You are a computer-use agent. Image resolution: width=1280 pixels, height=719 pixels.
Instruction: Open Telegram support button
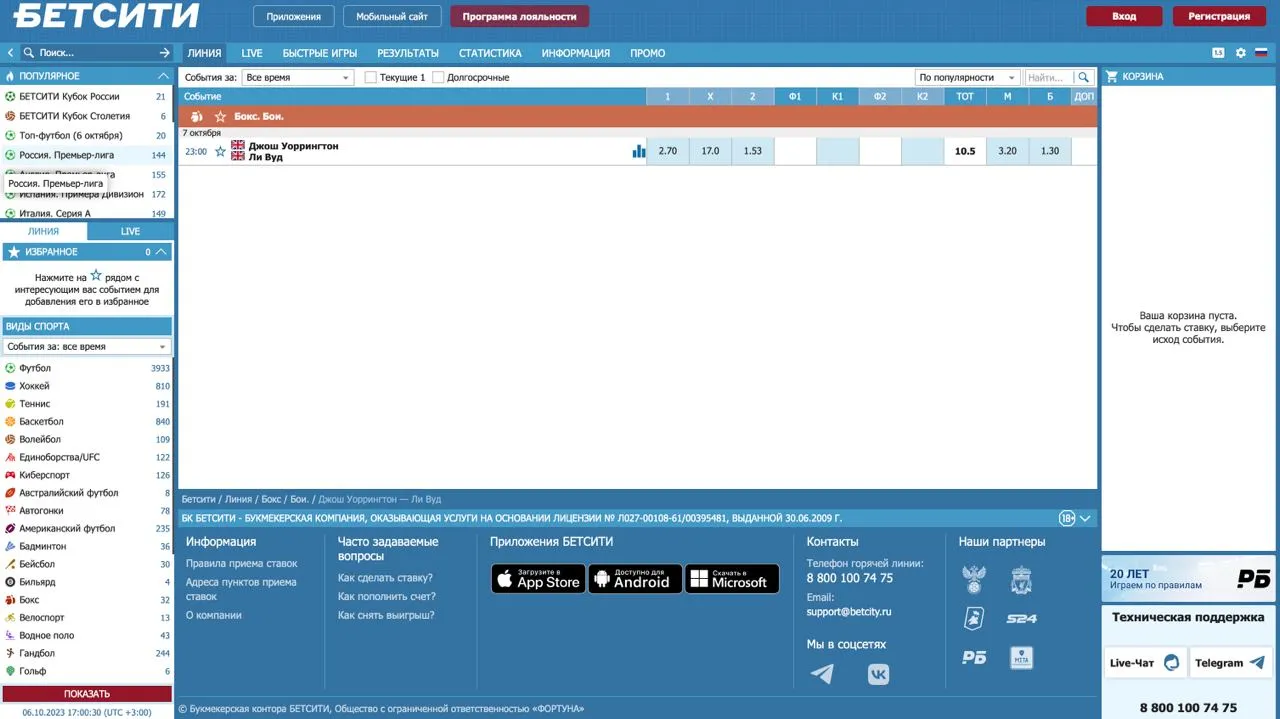point(1231,662)
